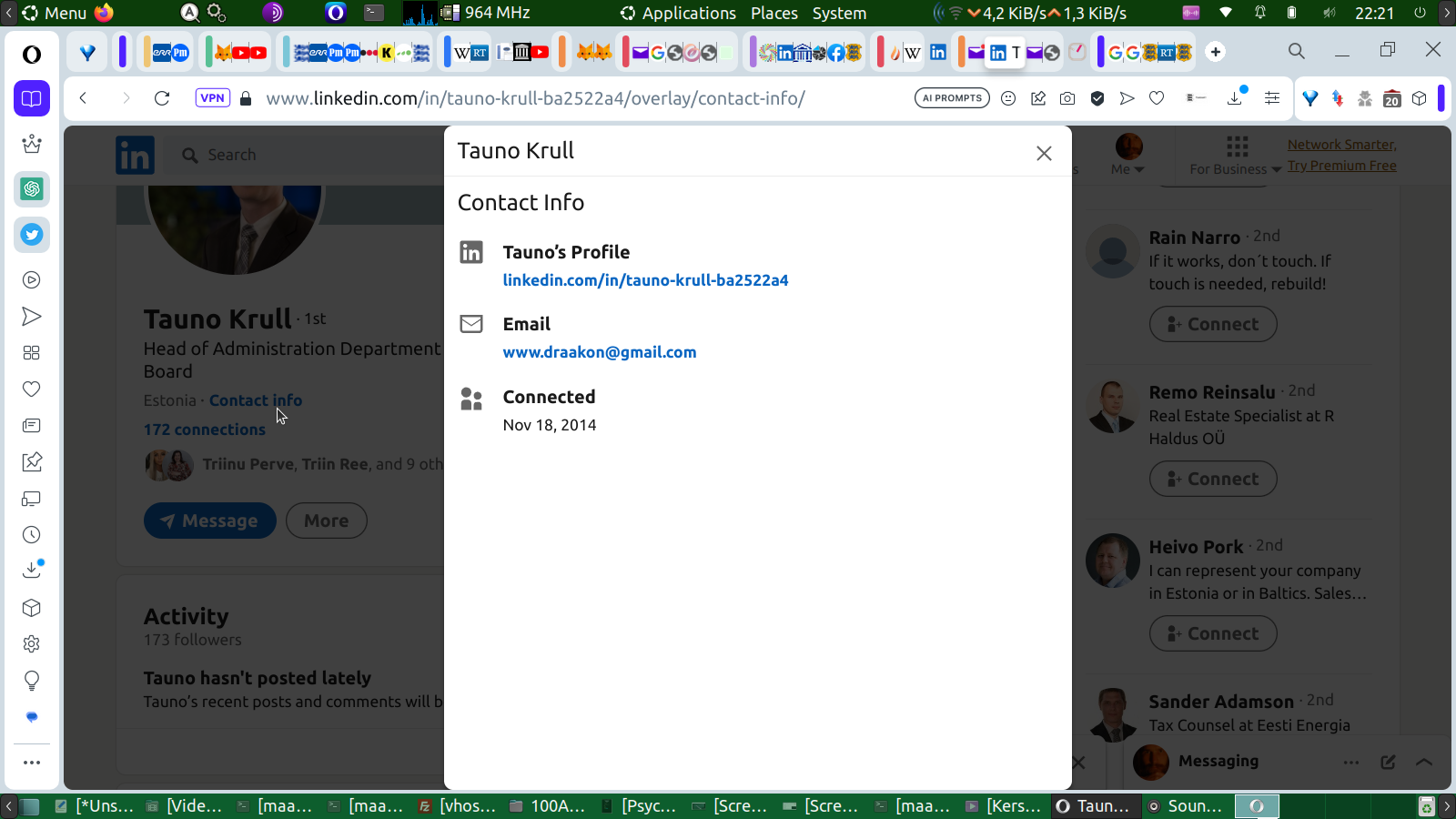Open the Contact info link on profile

[256, 400]
